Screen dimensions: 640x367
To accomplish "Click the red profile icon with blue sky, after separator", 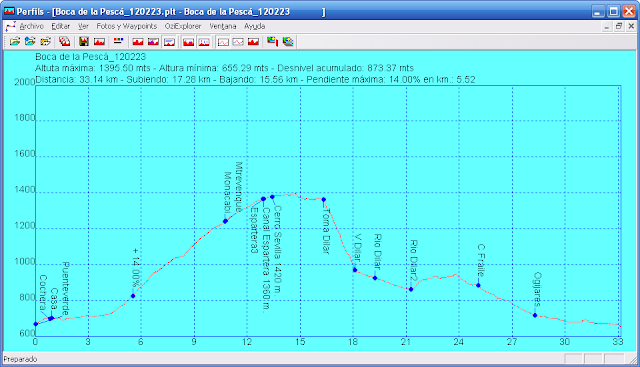I will pos(188,42).
